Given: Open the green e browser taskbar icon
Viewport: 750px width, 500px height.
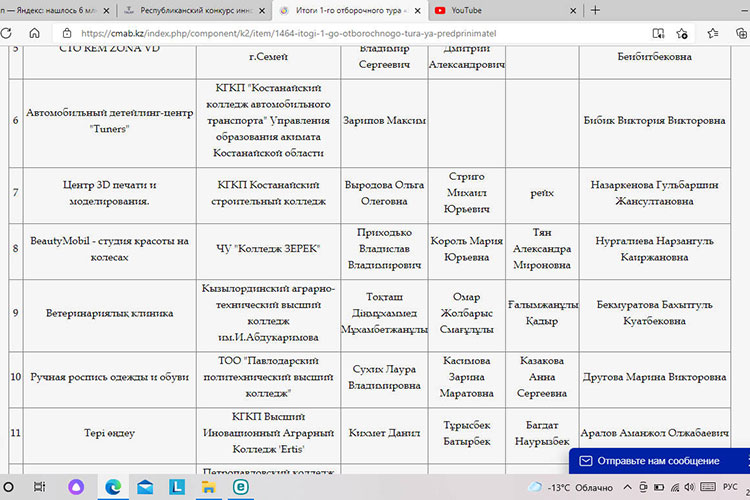Looking at the screenshot, I should [x=241, y=487].
